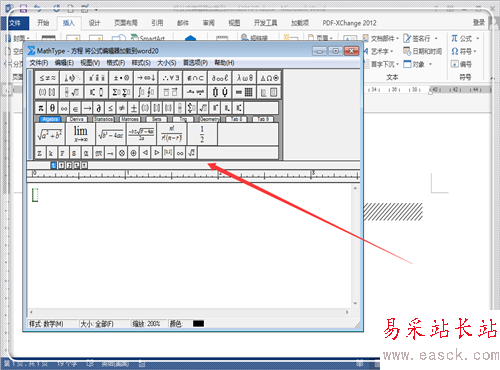500x370 pixels.
Task: Insert the not-equal symbol (≠)
Action: pos(122,108)
